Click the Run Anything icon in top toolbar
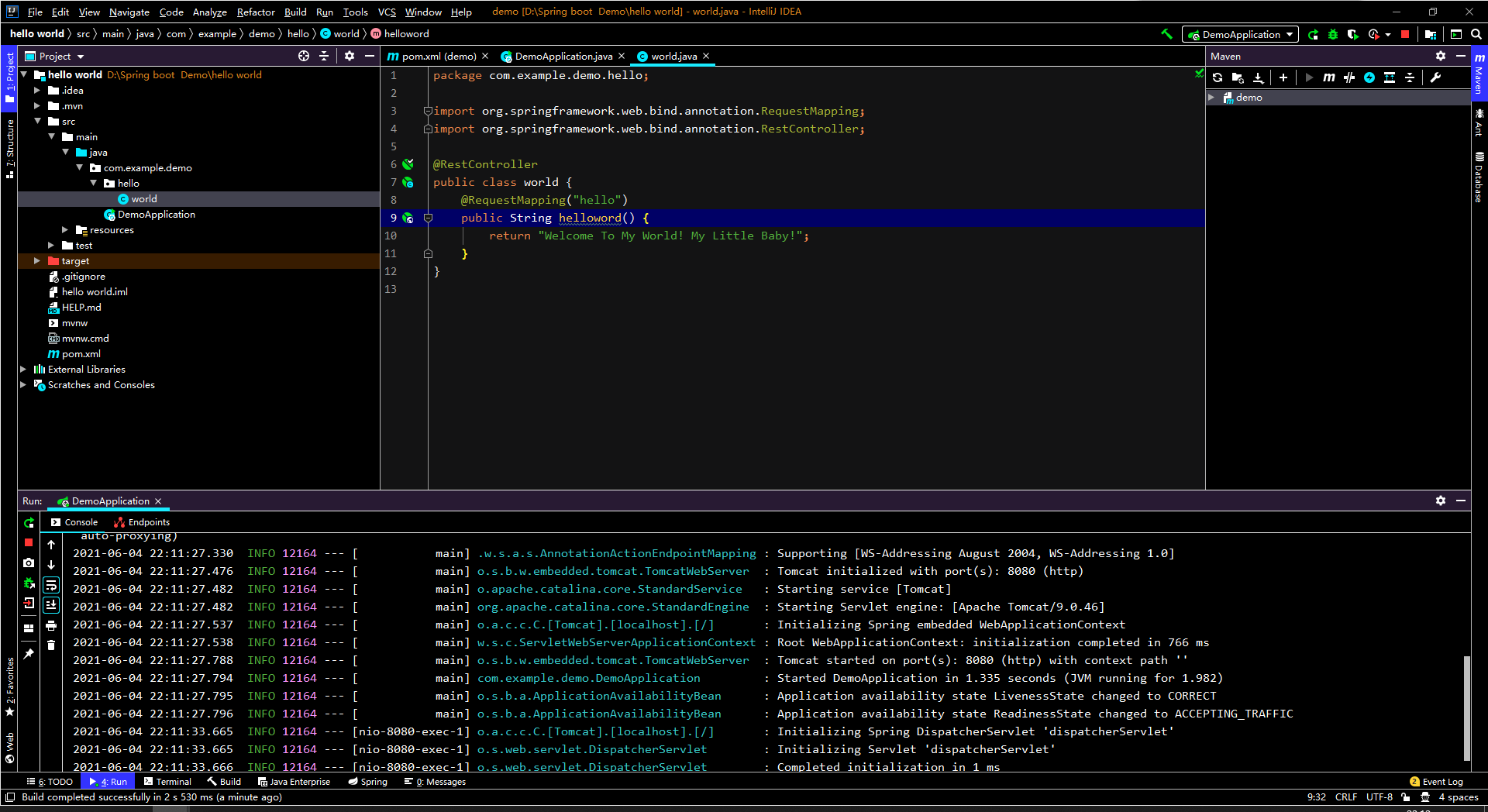The image size is (1488, 812). (1456, 34)
